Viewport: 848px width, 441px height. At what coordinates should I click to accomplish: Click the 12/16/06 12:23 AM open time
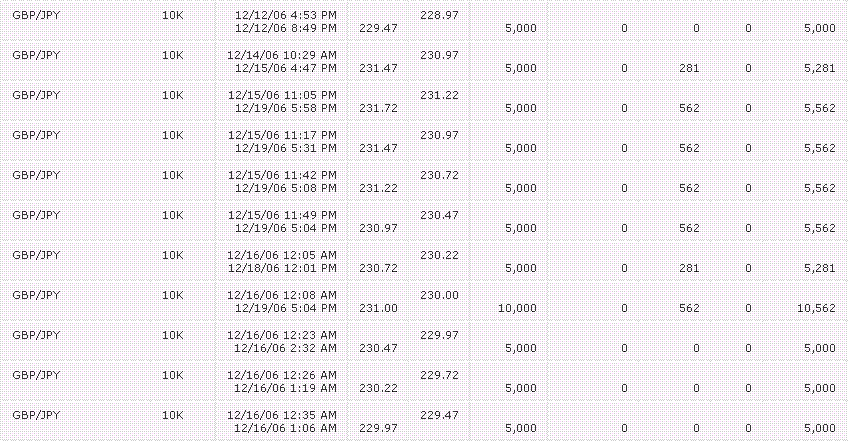point(282,335)
